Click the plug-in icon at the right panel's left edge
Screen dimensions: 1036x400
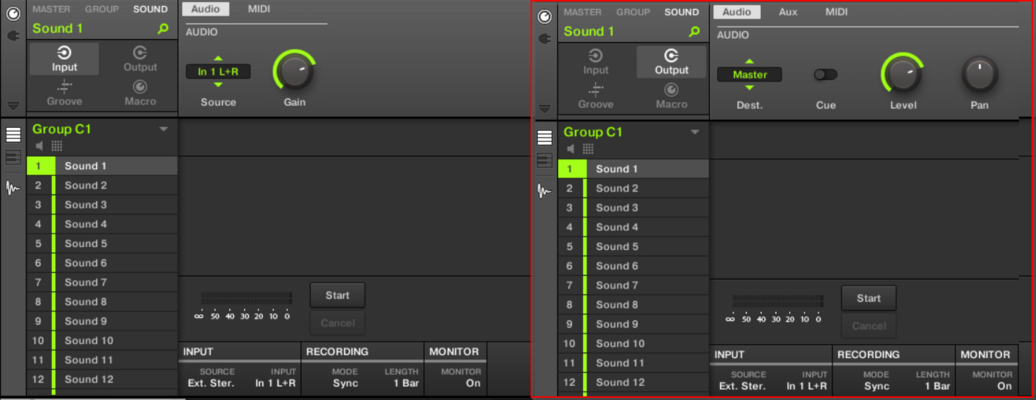click(x=544, y=39)
